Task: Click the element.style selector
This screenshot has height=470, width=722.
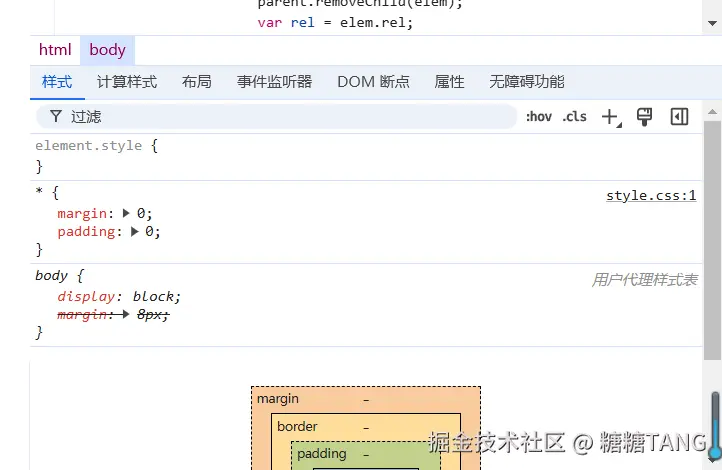Action: [88, 146]
